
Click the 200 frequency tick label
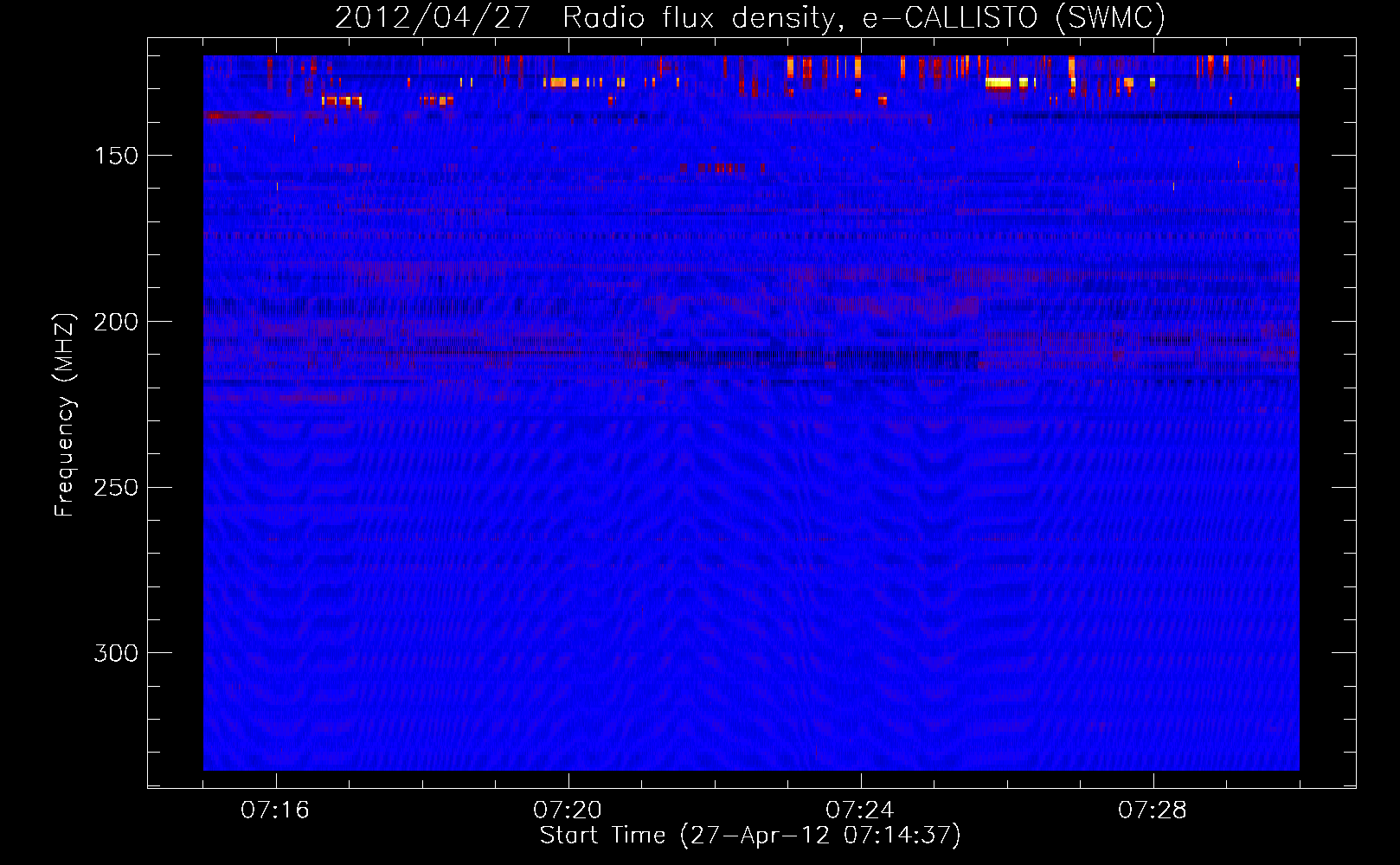[116, 322]
